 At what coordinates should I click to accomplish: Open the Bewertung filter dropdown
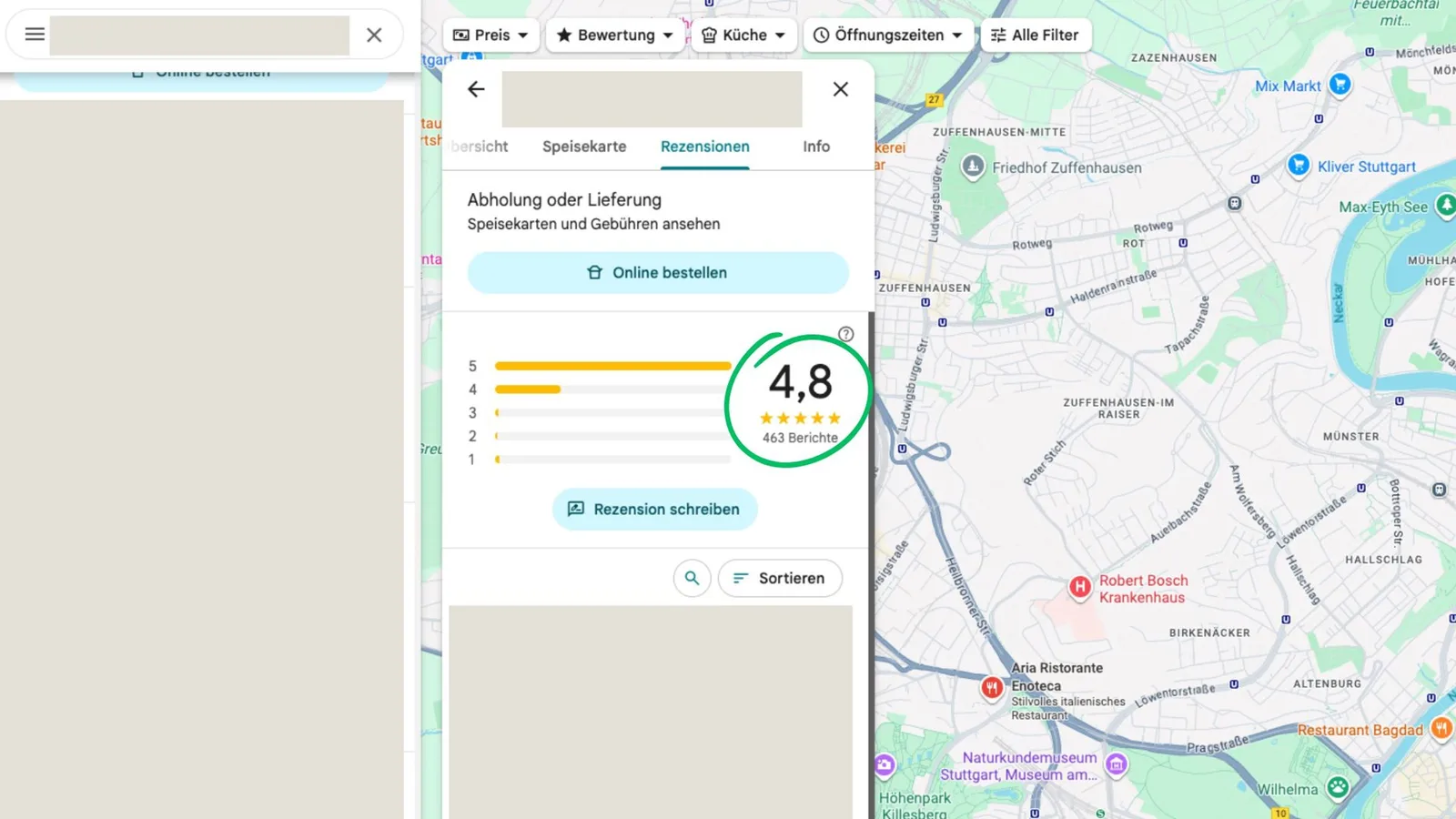click(615, 35)
